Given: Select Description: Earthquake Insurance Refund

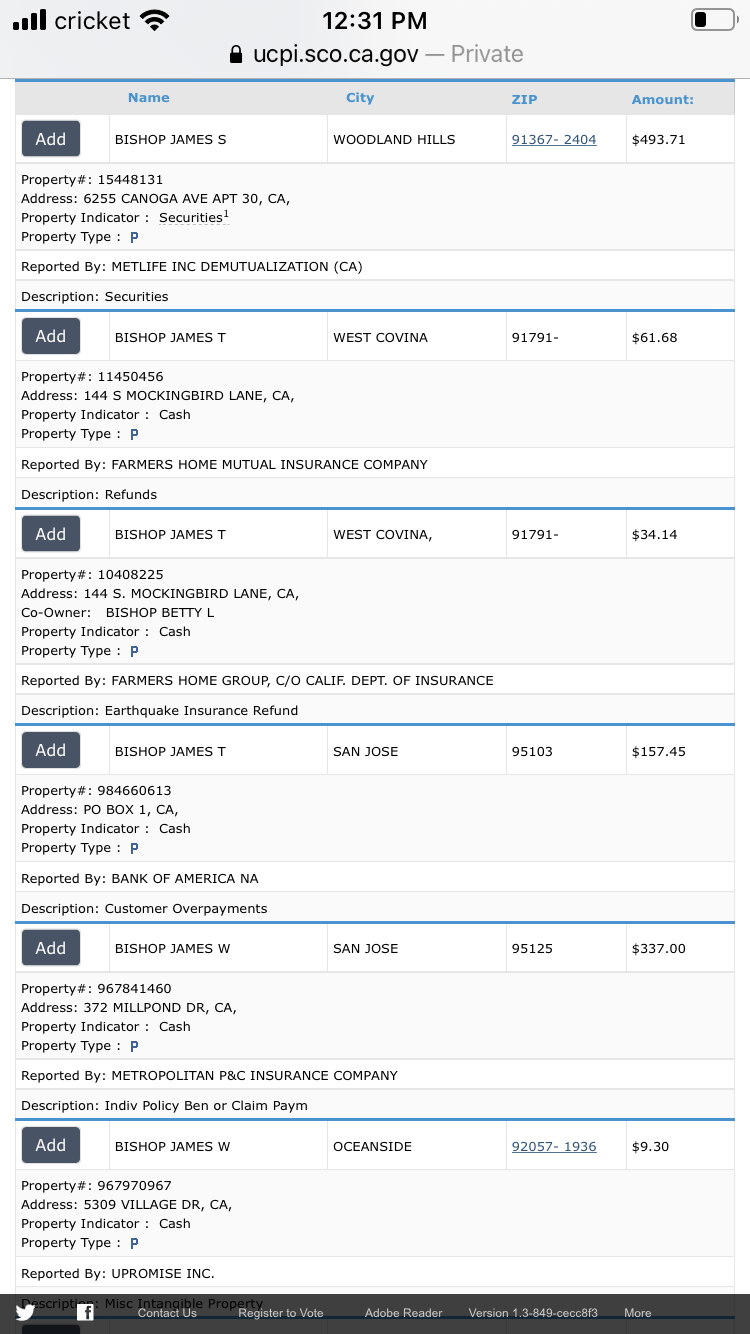Looking at the screenshot, I should (160, 711).
